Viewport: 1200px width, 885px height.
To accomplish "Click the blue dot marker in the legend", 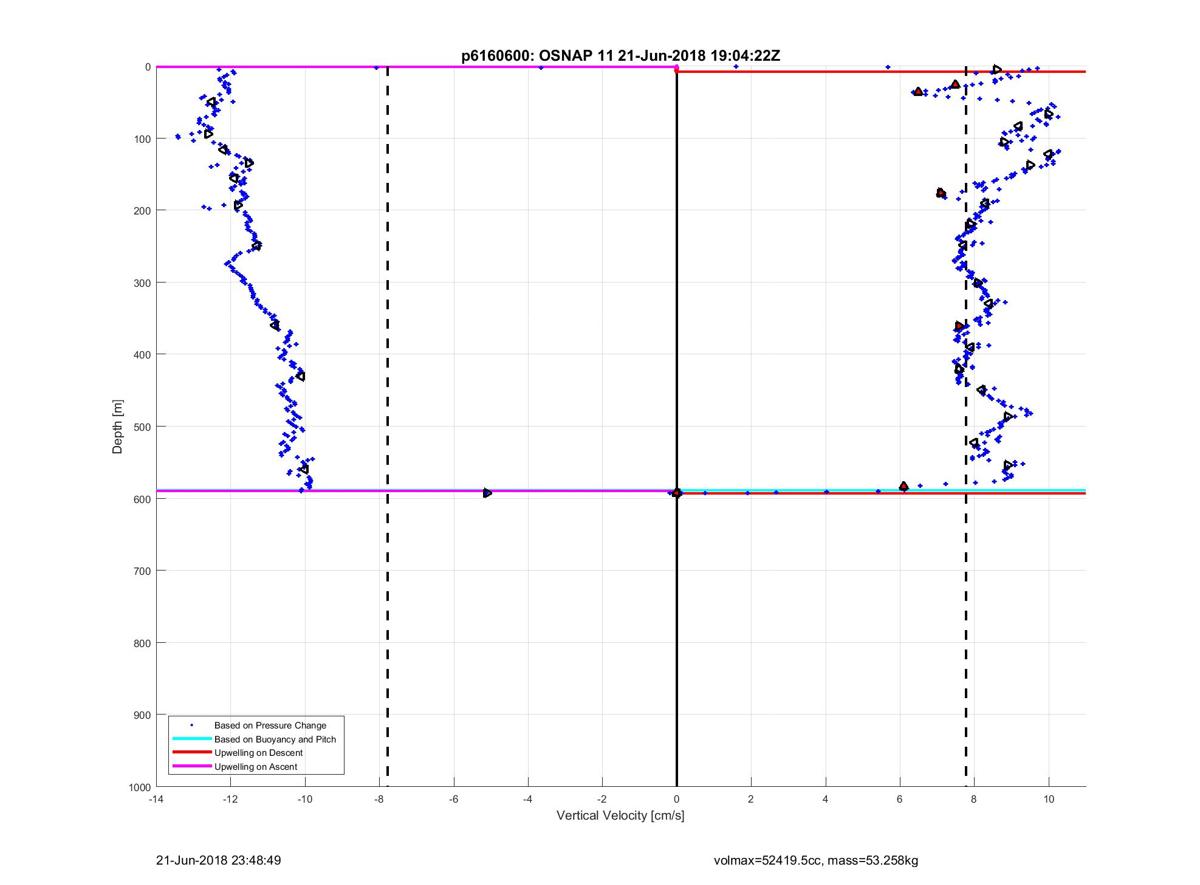I will pyautogui.click(x=191, y=725).
